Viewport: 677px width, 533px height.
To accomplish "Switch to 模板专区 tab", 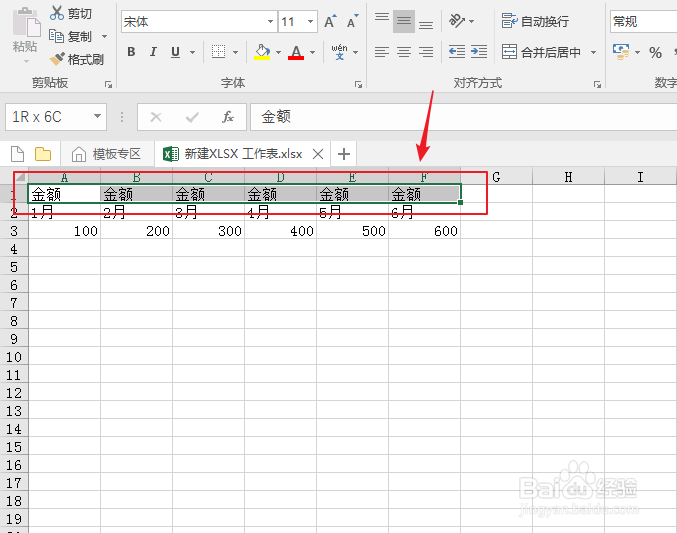I will (x=107, y=154).
